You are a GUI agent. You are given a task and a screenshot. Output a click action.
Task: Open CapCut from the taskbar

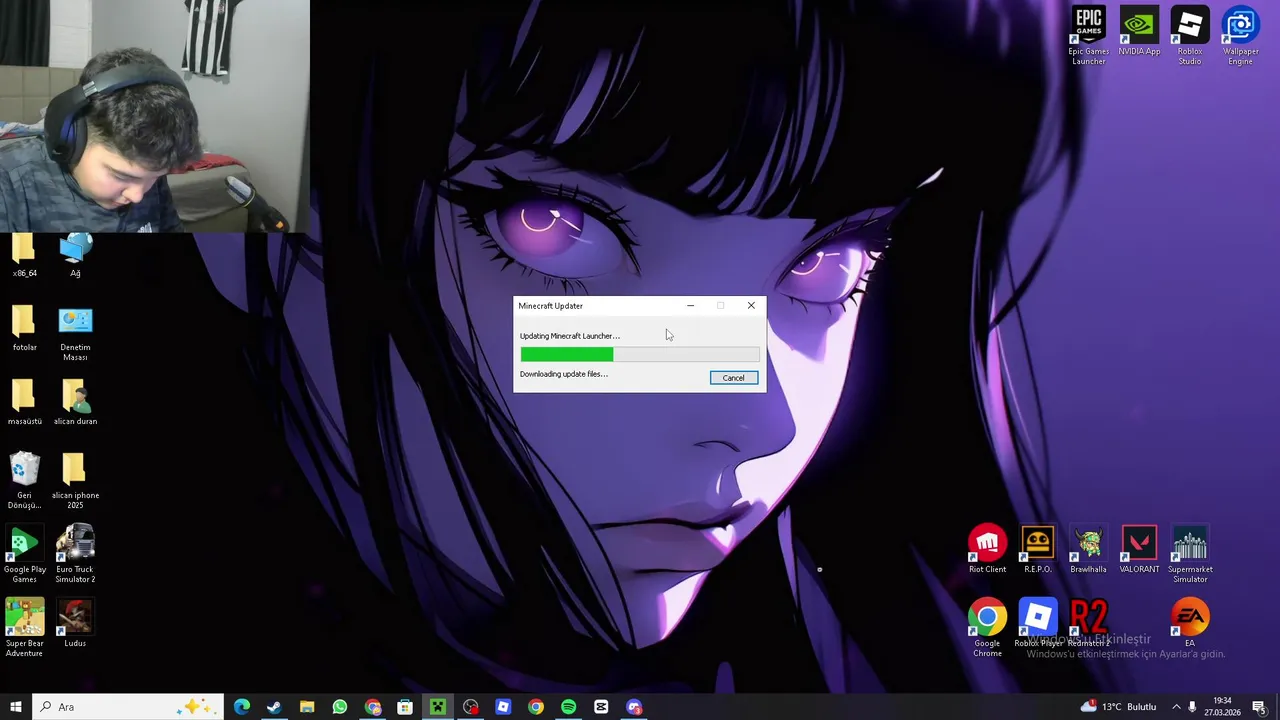(x=601, y=707)
